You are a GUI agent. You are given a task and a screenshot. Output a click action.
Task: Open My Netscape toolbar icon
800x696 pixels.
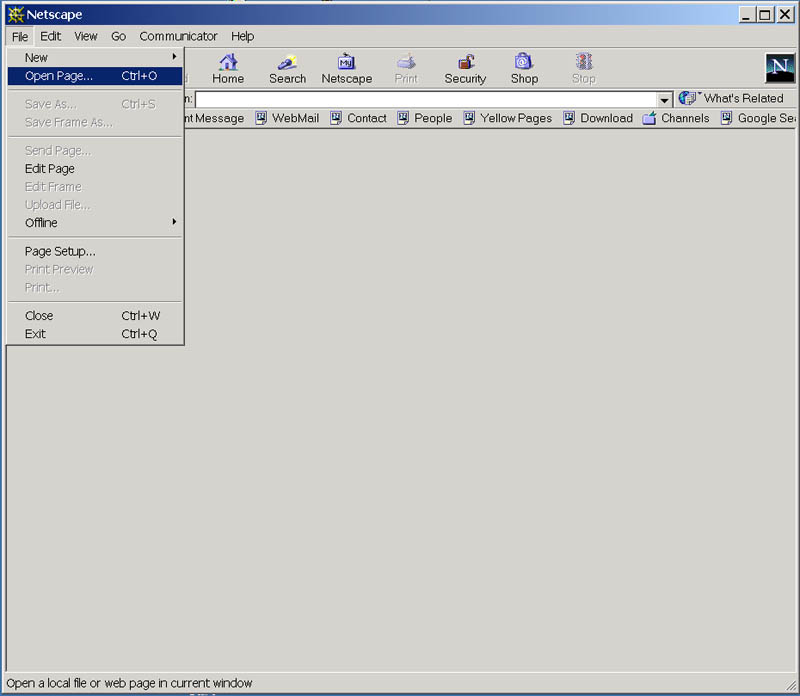coord(346,62)
